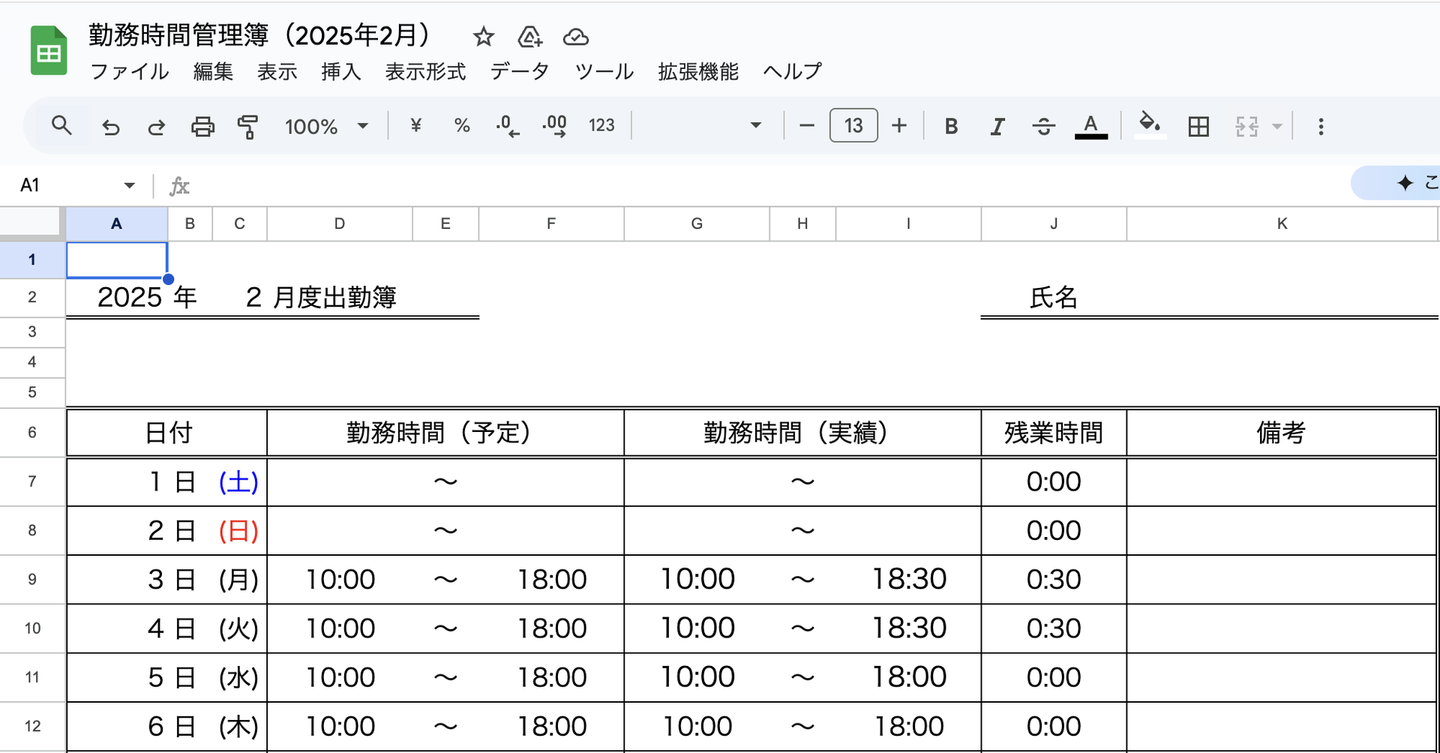This screenshot has width=1440, height=753.
Task: Star the 勤務時間管理簿 document
Action: coord(484,37)
